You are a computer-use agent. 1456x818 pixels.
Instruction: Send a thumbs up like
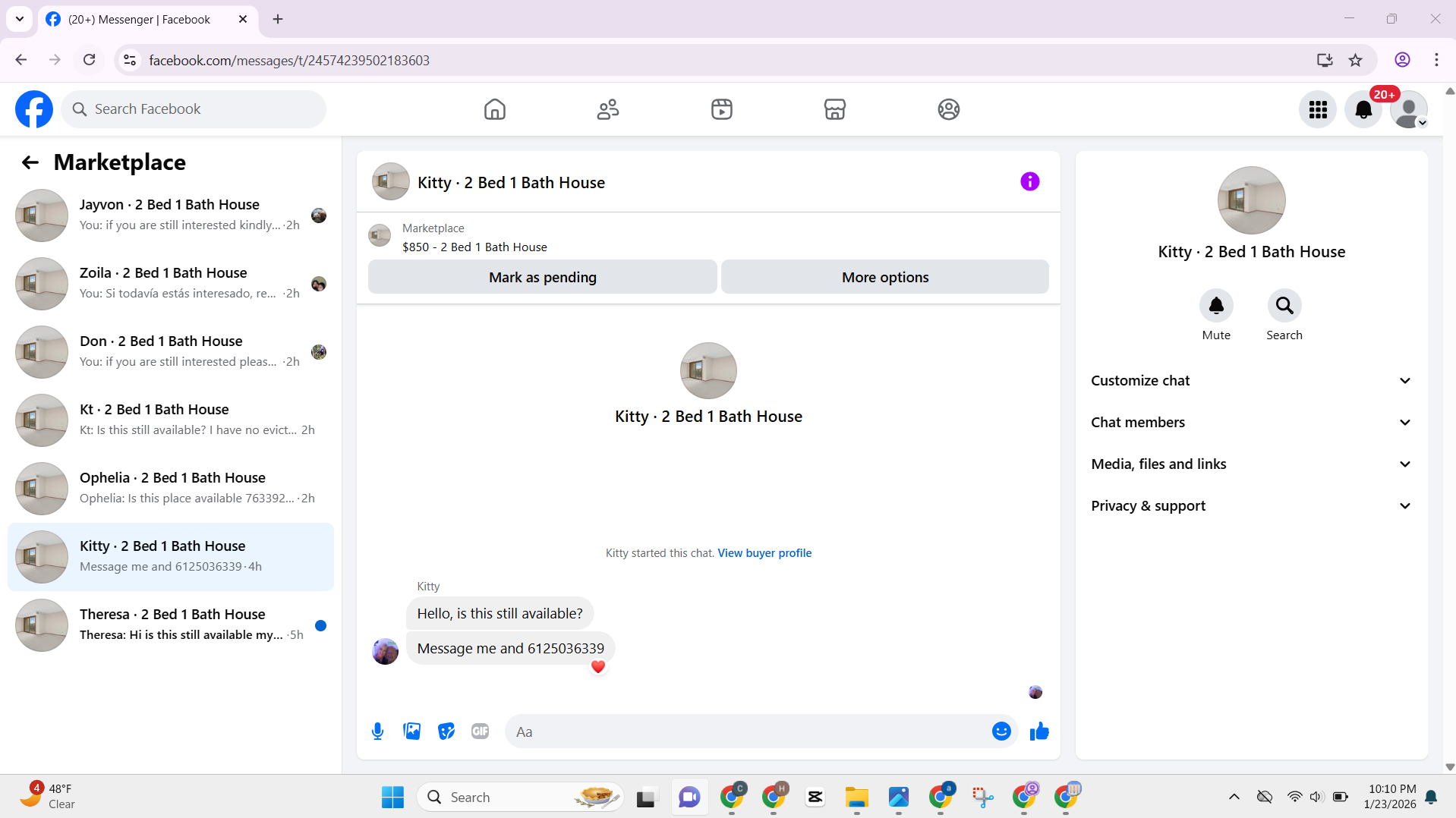(1039, 731)
